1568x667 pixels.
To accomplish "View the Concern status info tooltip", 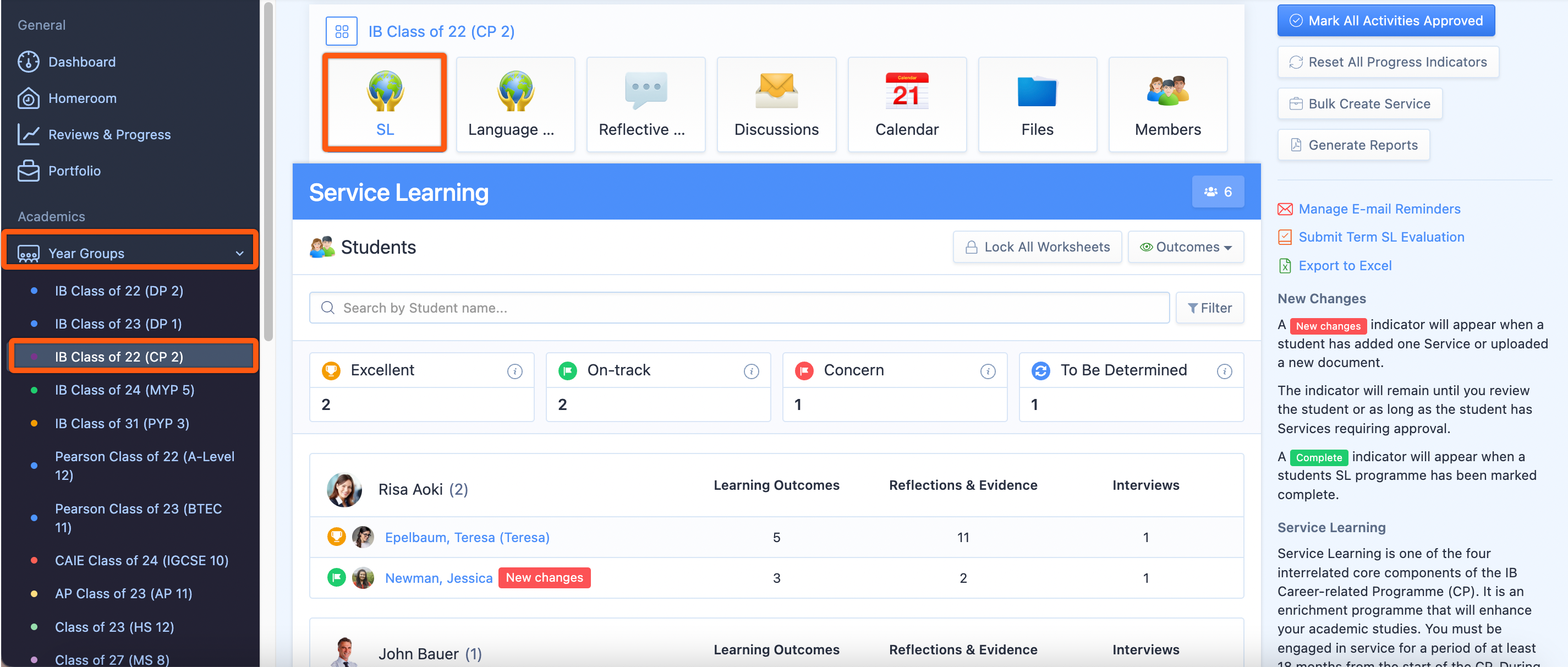I will coord(988,371).
